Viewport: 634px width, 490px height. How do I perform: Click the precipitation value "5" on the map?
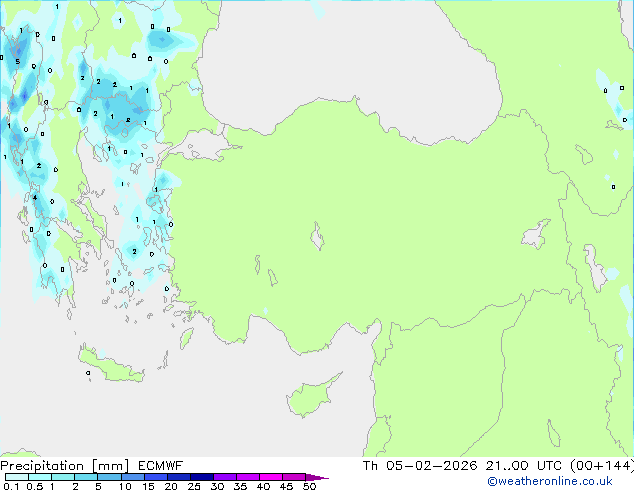(x=17, y=61)
